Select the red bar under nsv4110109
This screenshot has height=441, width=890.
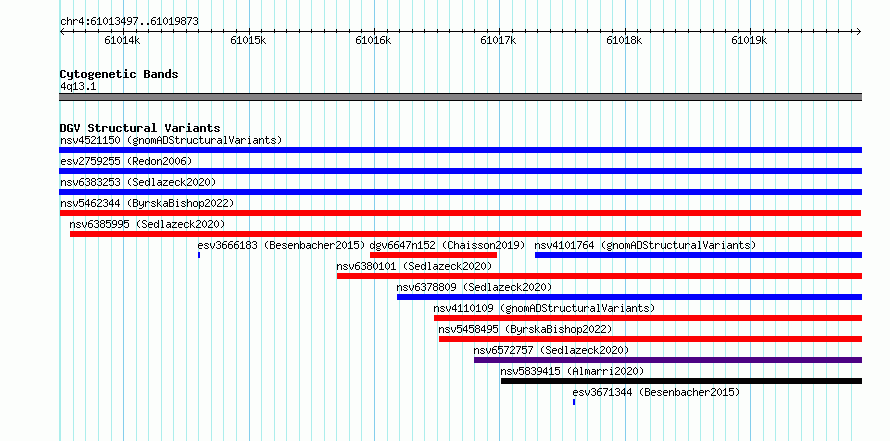(x=648, y=318)
